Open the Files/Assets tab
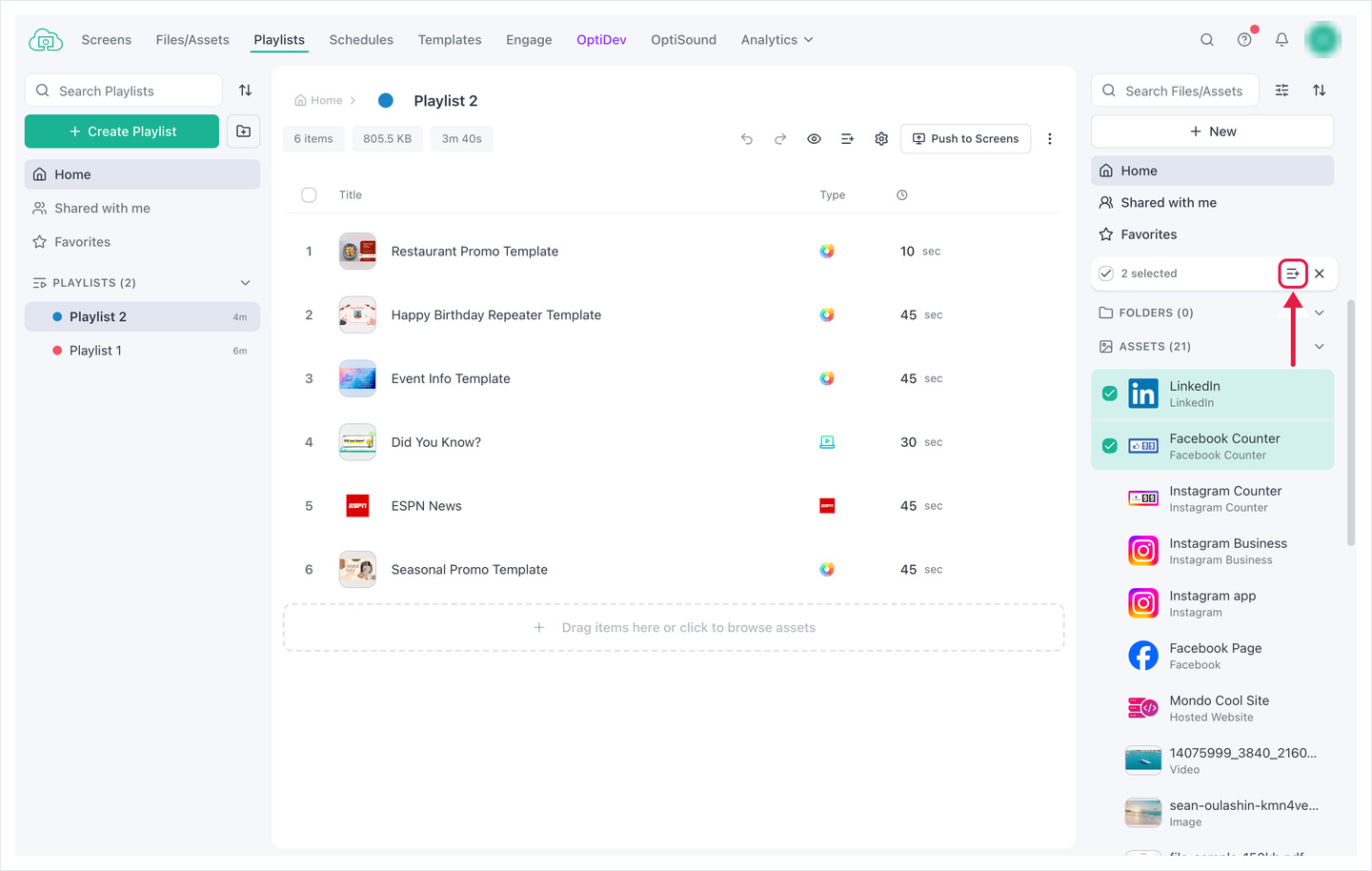Viewport: 1372px width, 871px height. tap(192, 40)
